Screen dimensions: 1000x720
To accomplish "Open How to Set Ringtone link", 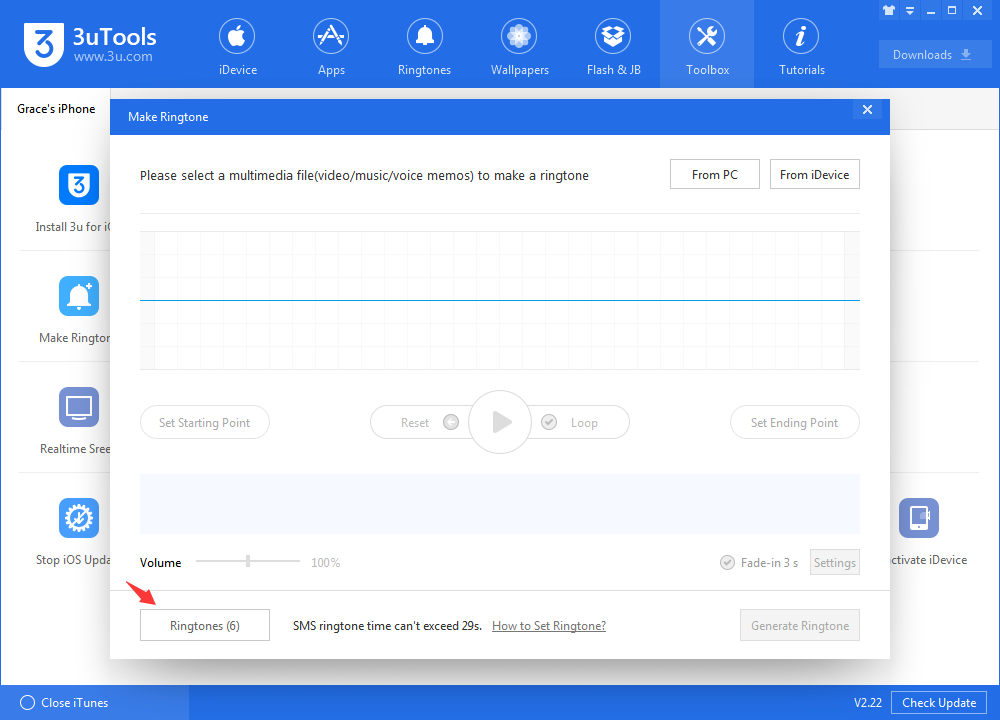I will tap(549, 626).
